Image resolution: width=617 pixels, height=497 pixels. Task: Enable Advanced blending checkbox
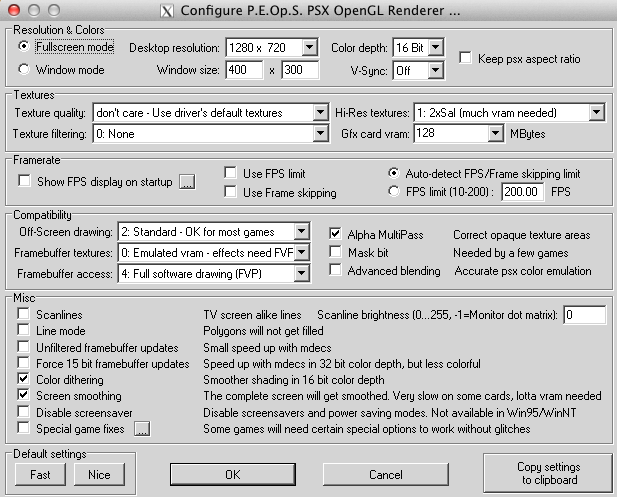[x=335, y=270]
